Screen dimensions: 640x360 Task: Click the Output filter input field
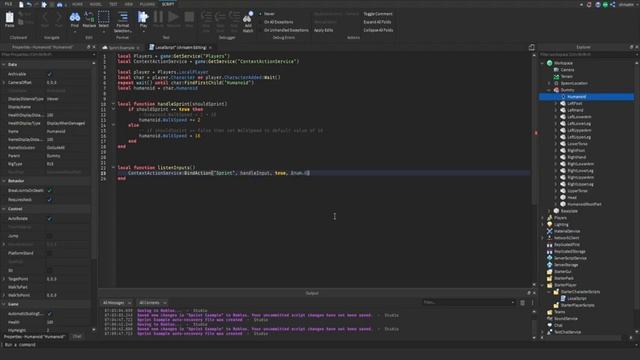tap(469, 302)
